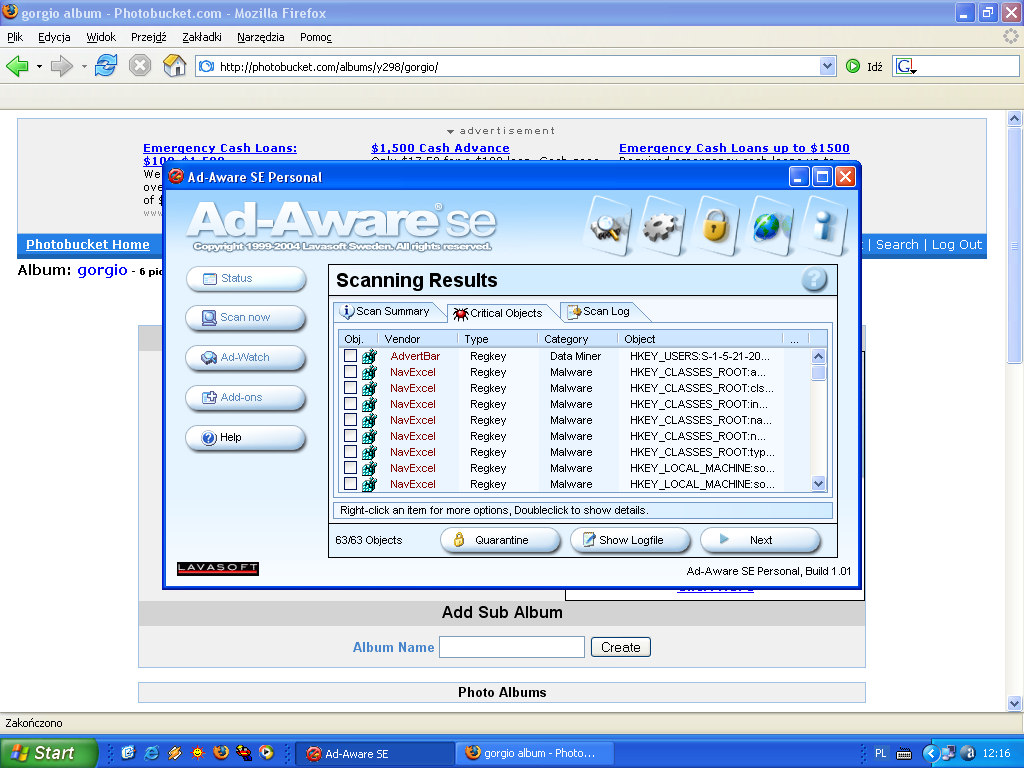Launch Firefox from quick launch bar
The image size is (1024, 768).
pyautogui.click(x=221, y=752)
